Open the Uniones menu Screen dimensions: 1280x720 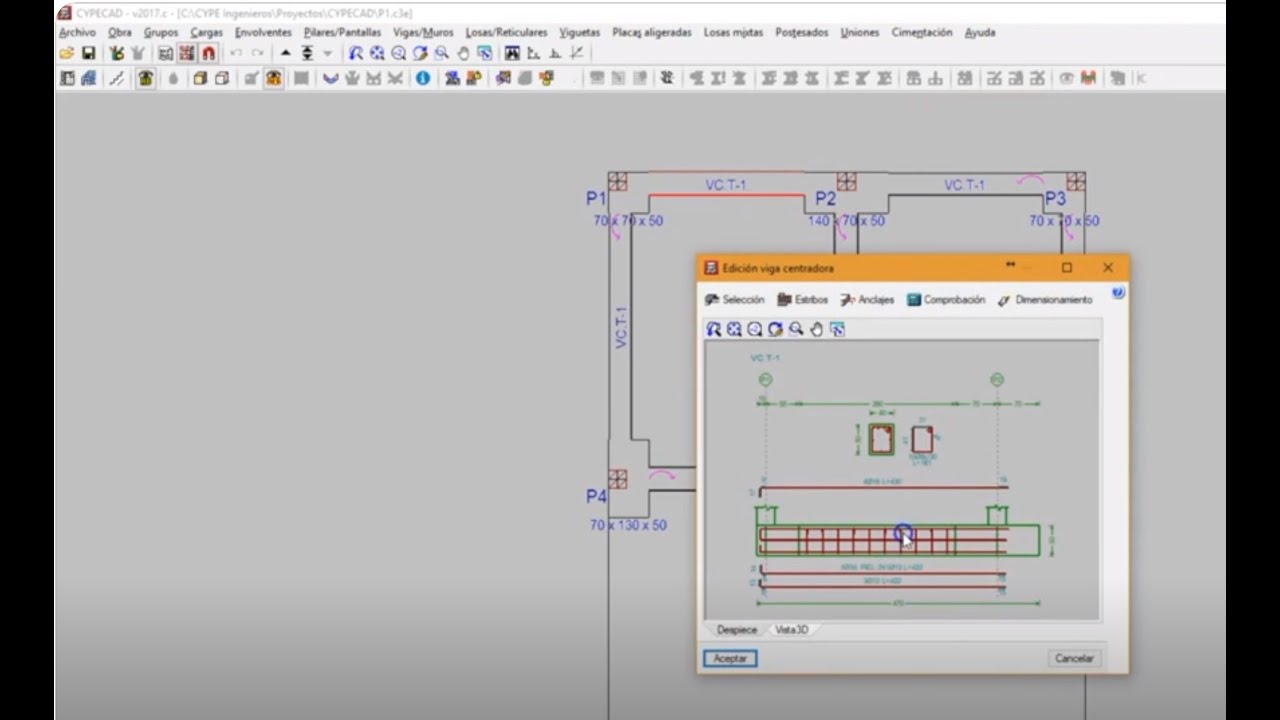coord(860,32)
